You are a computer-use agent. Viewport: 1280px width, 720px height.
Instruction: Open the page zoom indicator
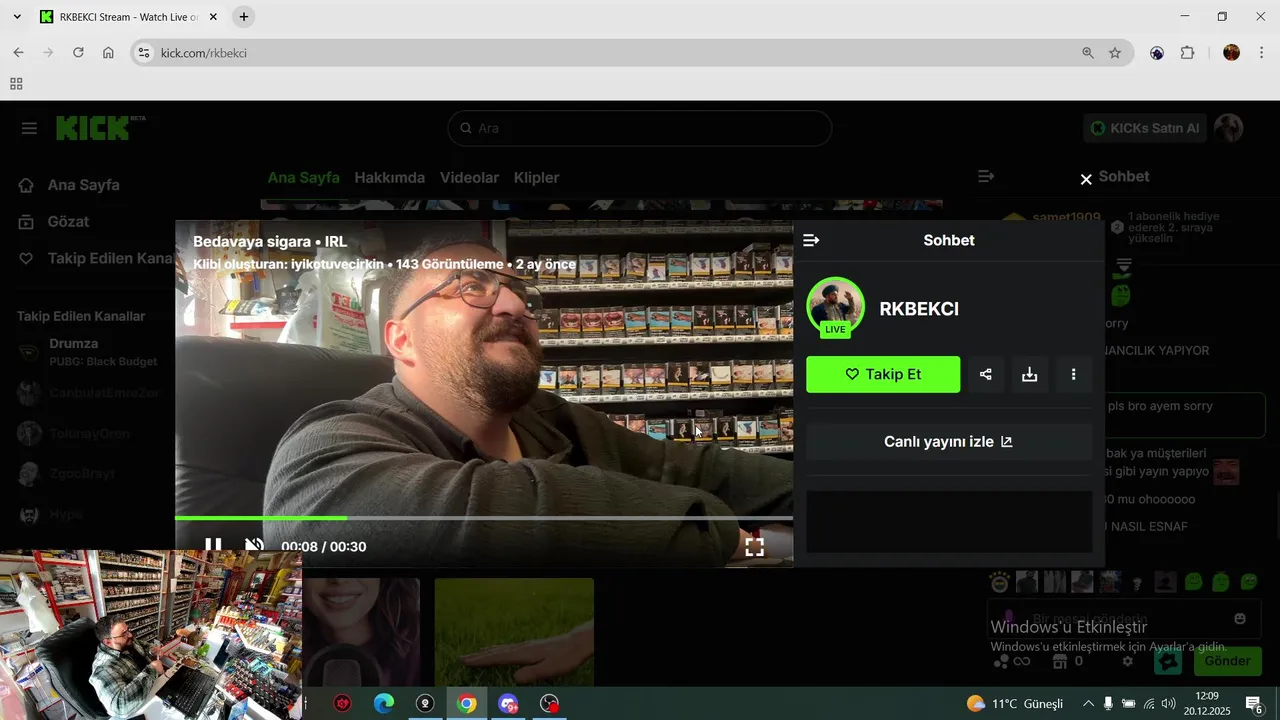tap(1088, 53)
